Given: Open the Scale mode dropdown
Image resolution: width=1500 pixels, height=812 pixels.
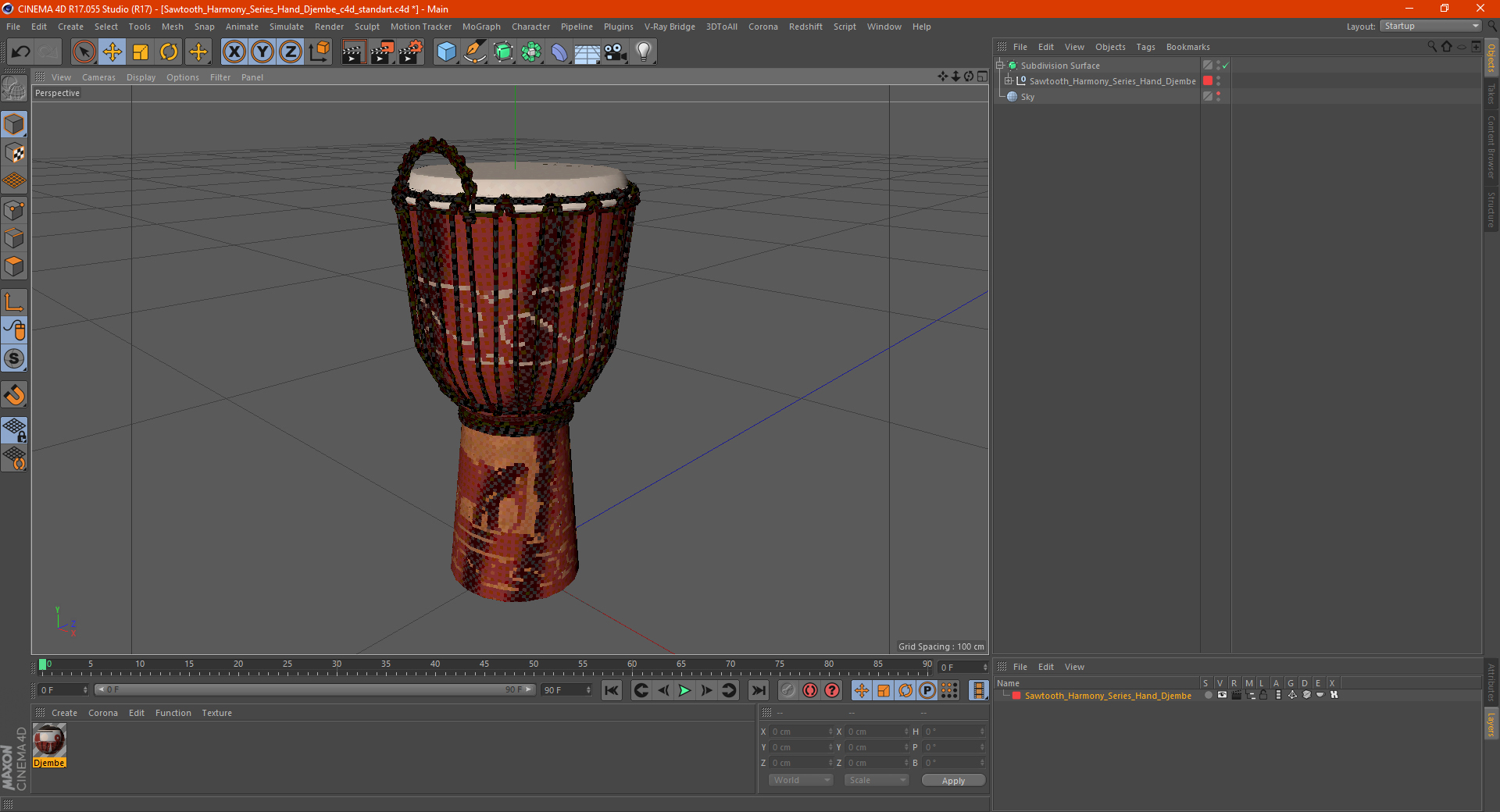Looking at the screenshot, I should (x=877, y=780).
